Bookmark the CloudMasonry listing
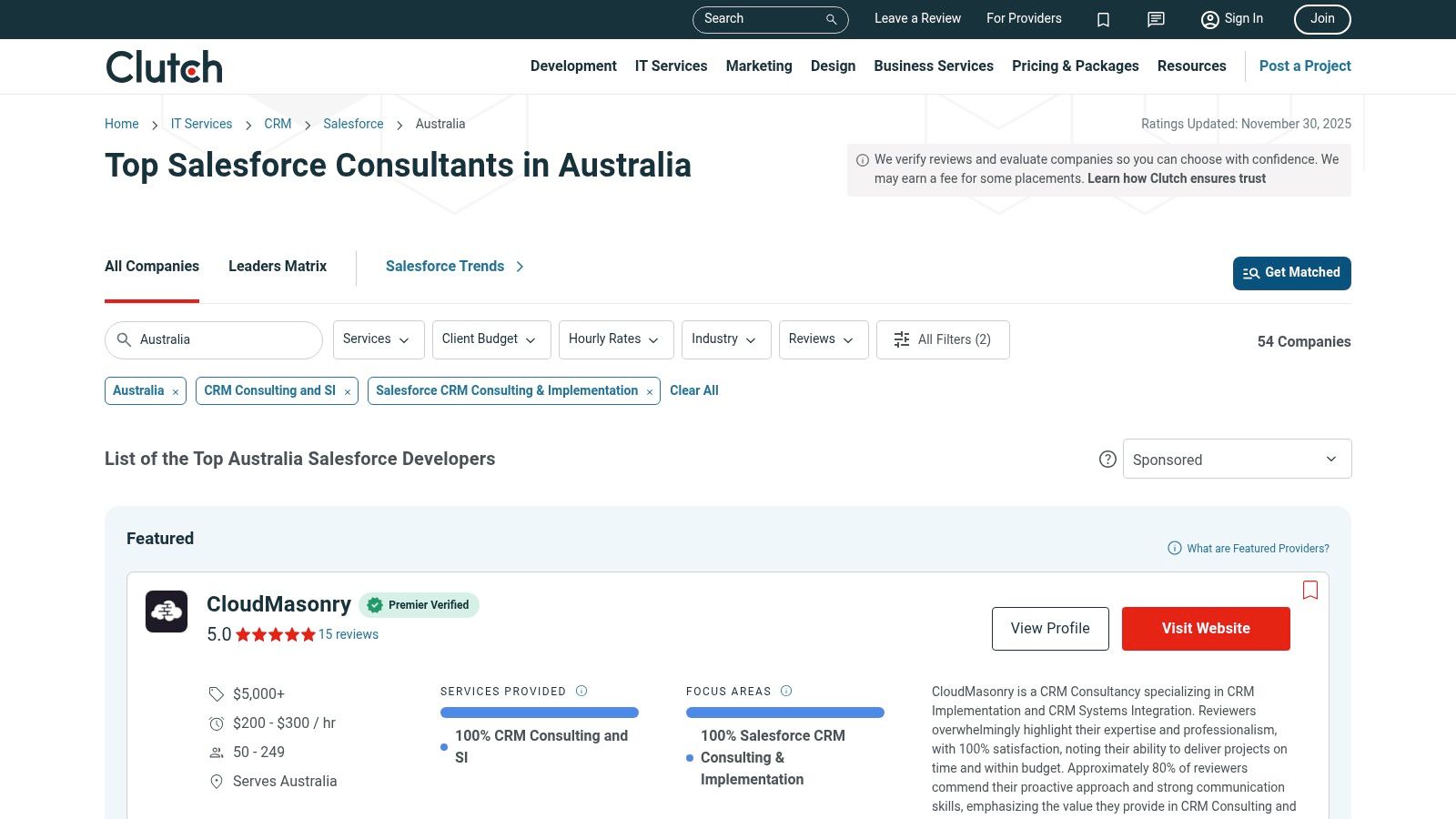 1310,590
